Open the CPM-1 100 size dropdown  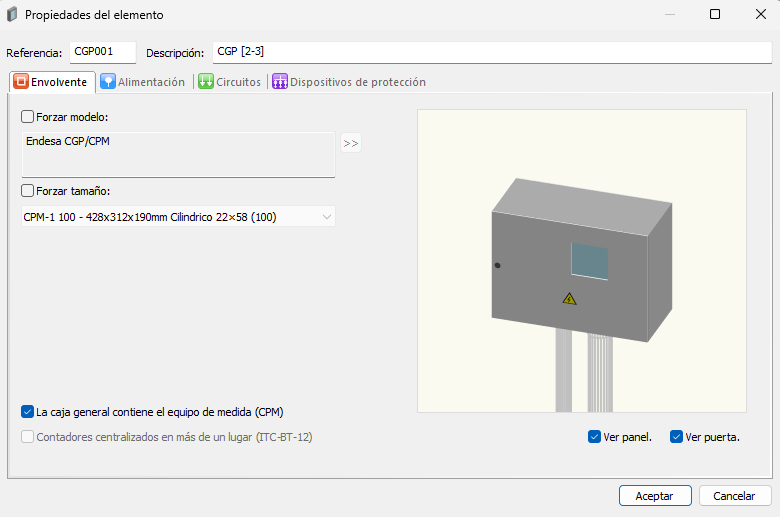point(178,217)
